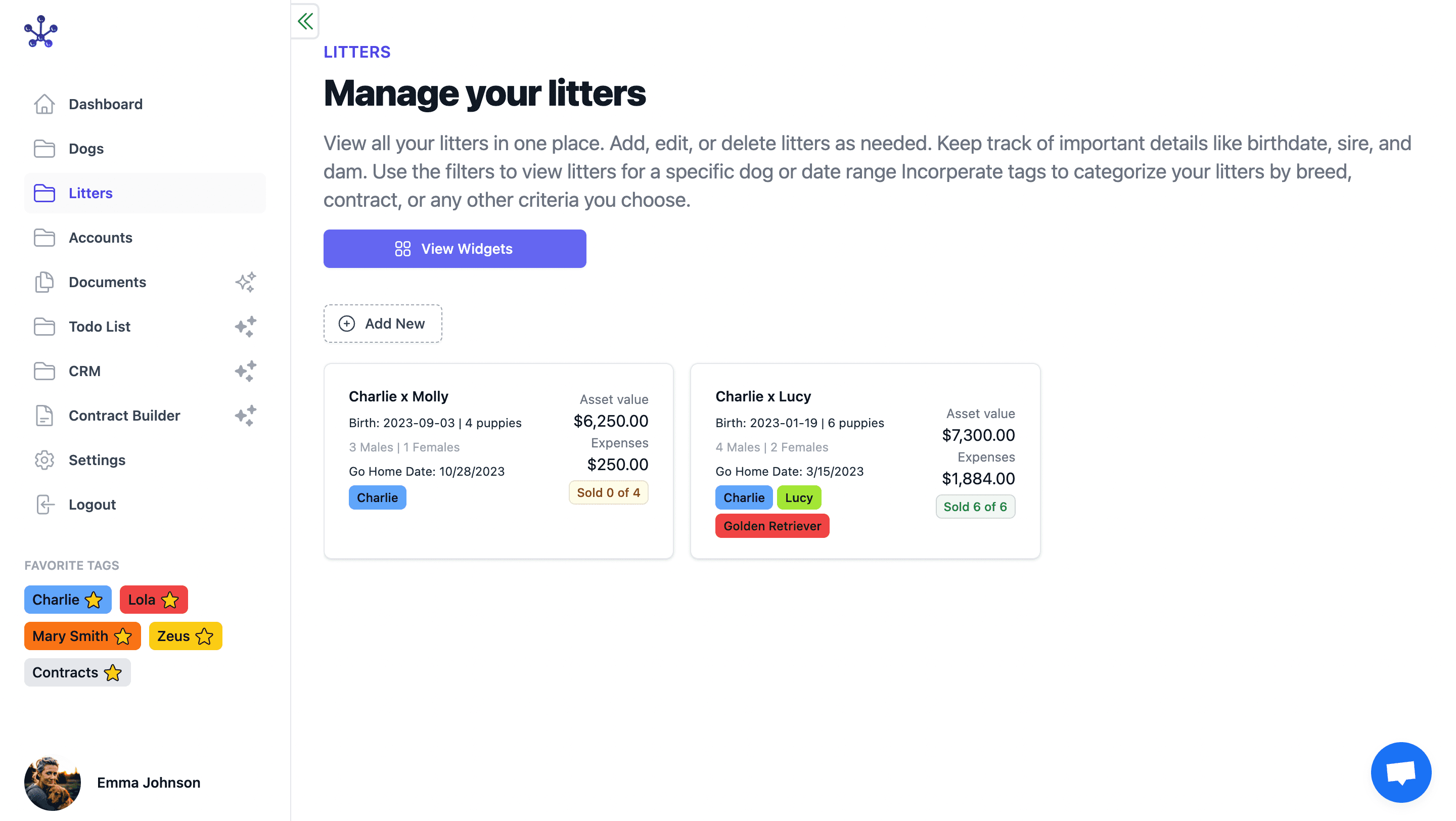
Task: Click the LITTERS breadcrumb label
Action: (356, 52)
